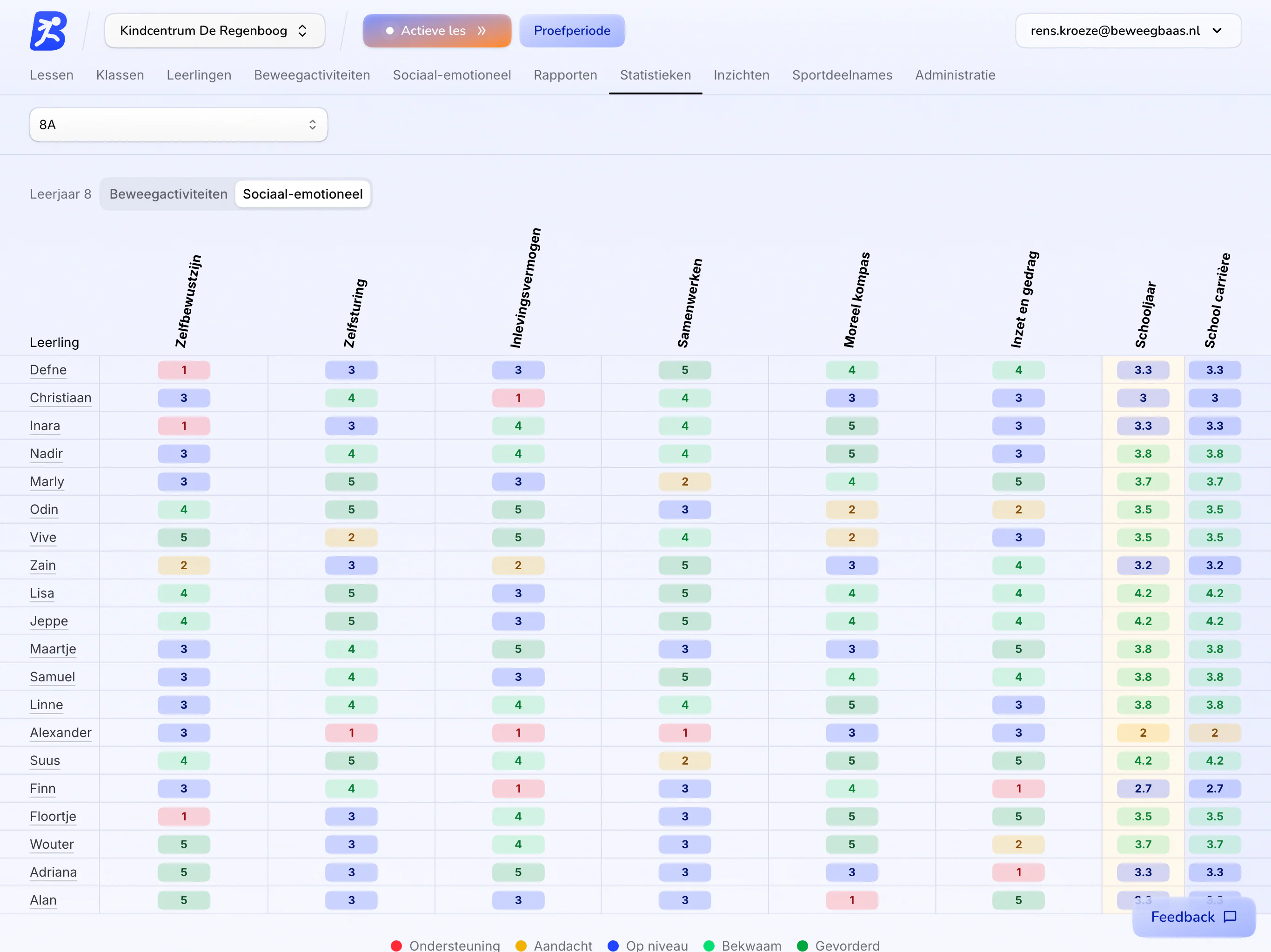This screenshot has width=1271, height=952.
Task: Expand the rens.kroeze account menu
Action: (x=1128, y=31)
